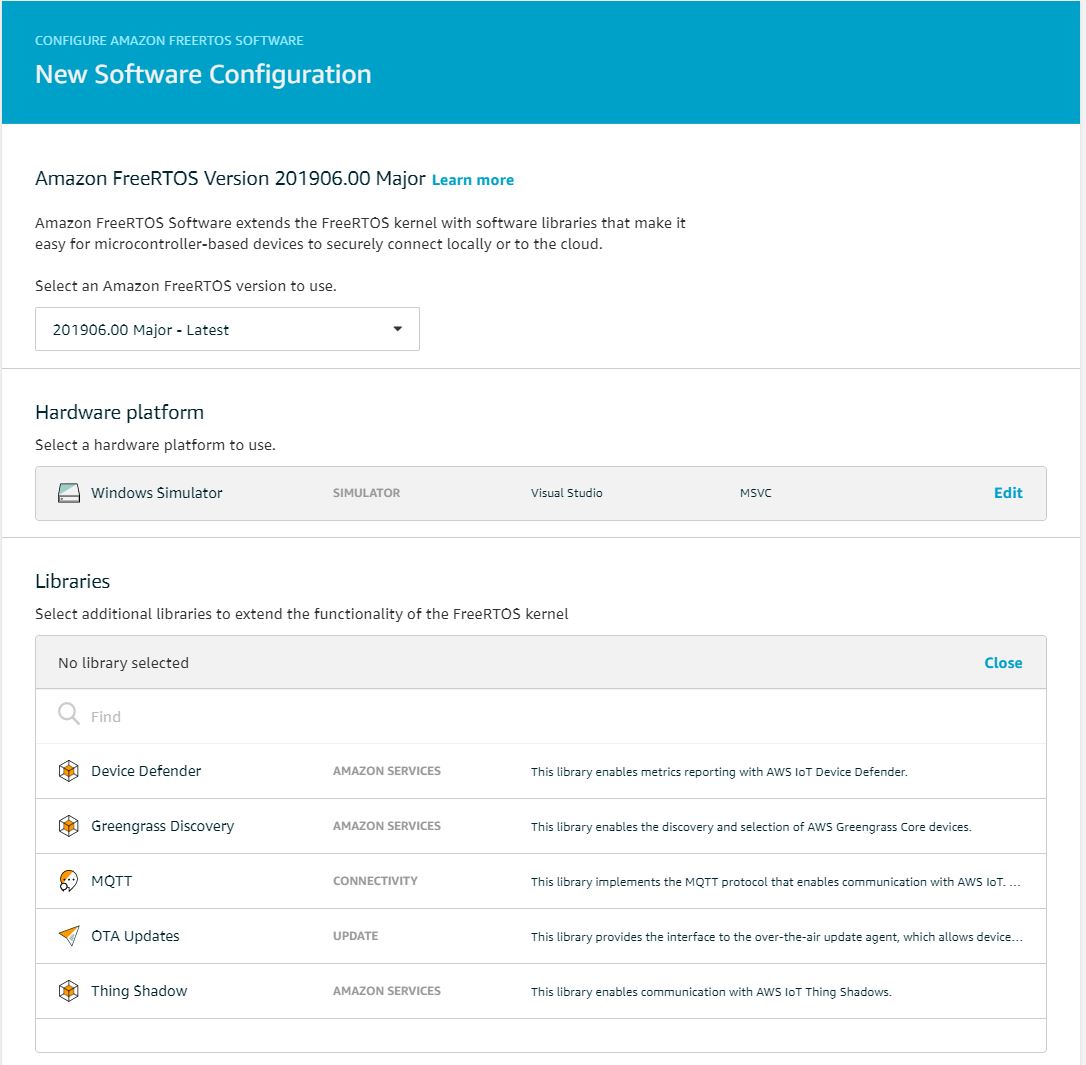Click the Windows Simulator platform name
The height and width of the screenshot is (1065, 1086).
[156, 493]
